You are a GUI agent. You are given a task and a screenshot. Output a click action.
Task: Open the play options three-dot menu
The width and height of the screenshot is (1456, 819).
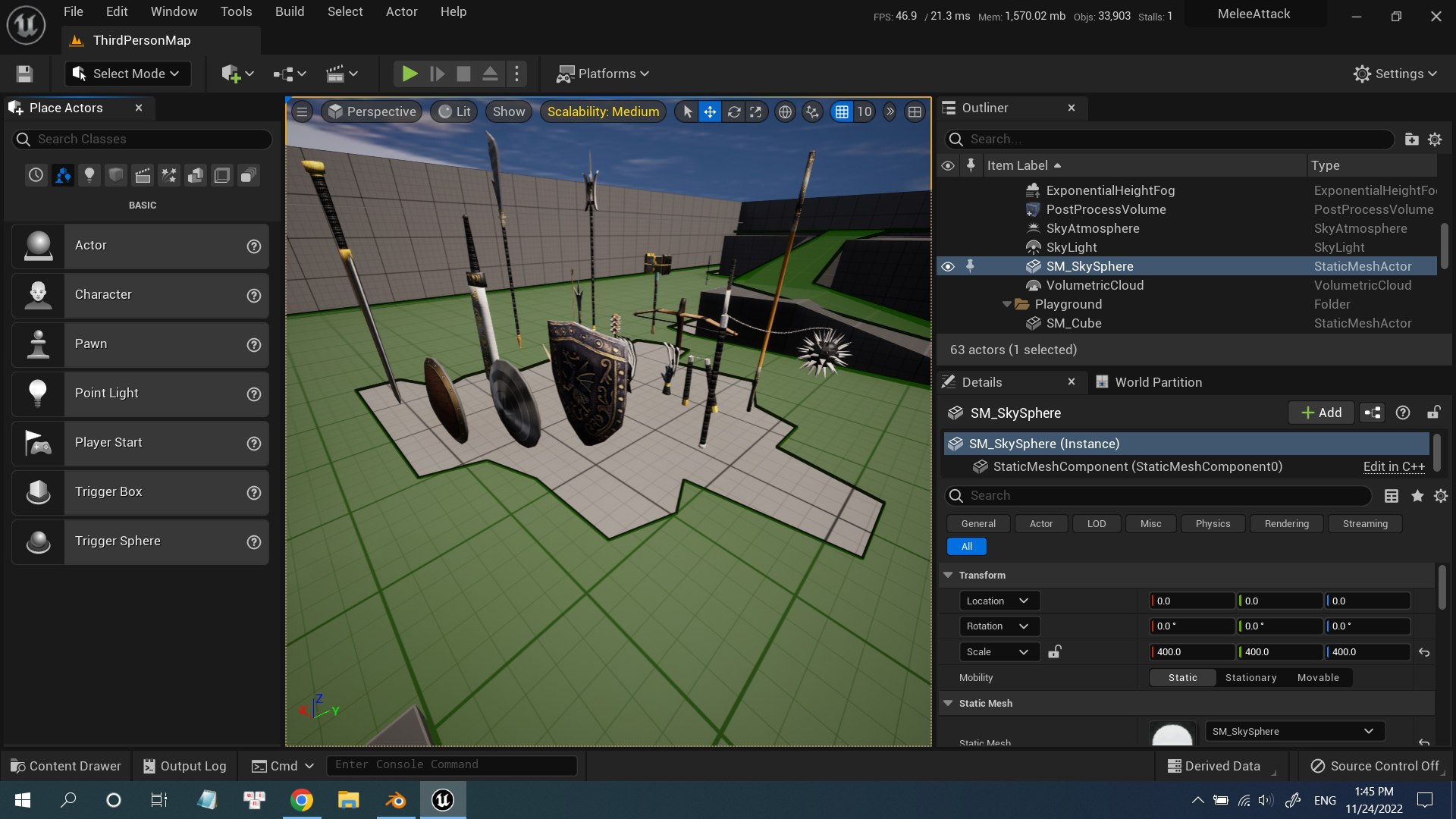coord(516,74)
